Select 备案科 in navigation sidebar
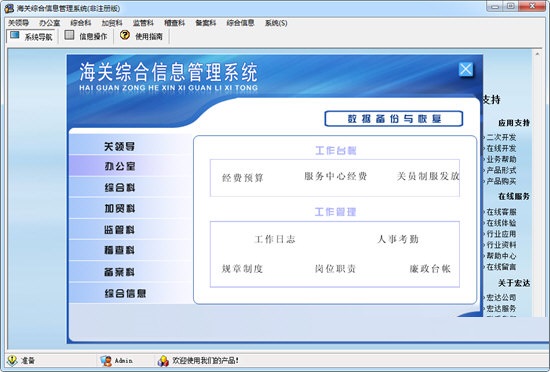Screen dimensions: 550x372 click(120, 272)
